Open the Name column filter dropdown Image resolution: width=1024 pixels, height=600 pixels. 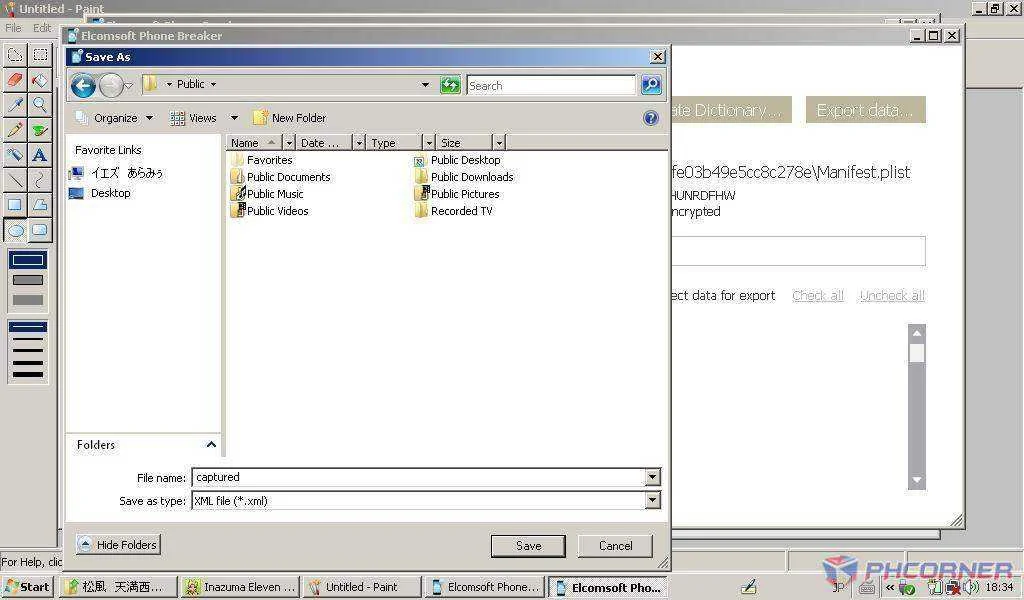pos(289,142)
